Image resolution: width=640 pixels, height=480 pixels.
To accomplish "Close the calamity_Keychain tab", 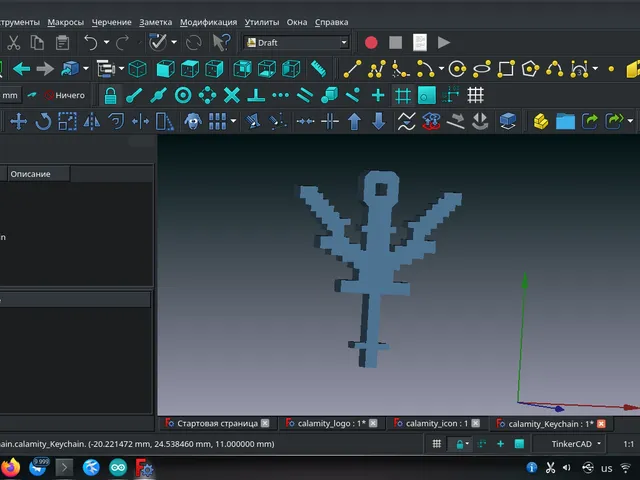I will coord(601,424).
